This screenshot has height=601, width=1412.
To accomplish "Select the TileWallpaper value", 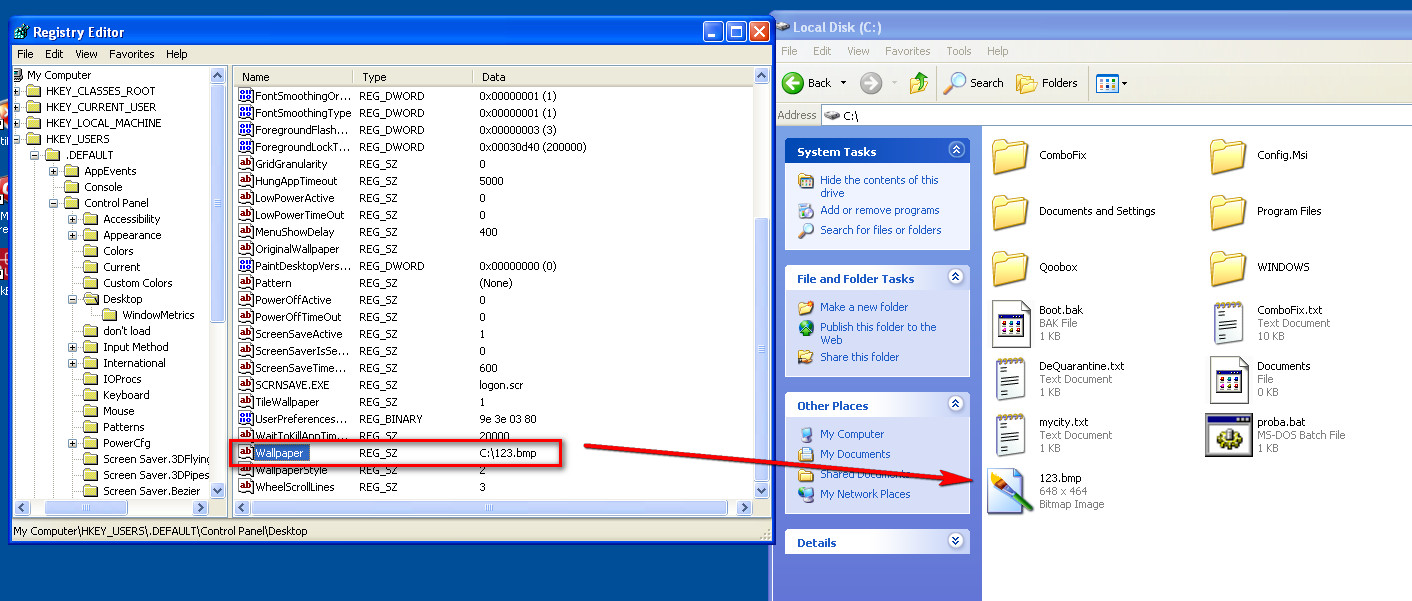I will tap(287, 402).
